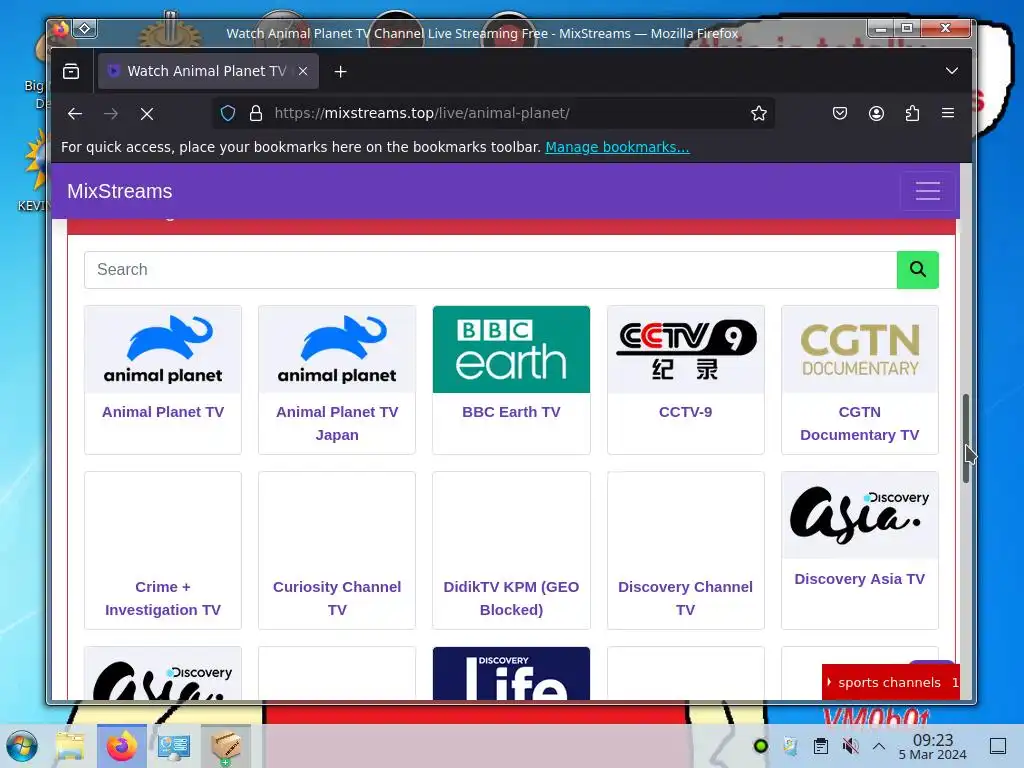
Task: Open the Extensions puzzle icon
Action: 912,113
